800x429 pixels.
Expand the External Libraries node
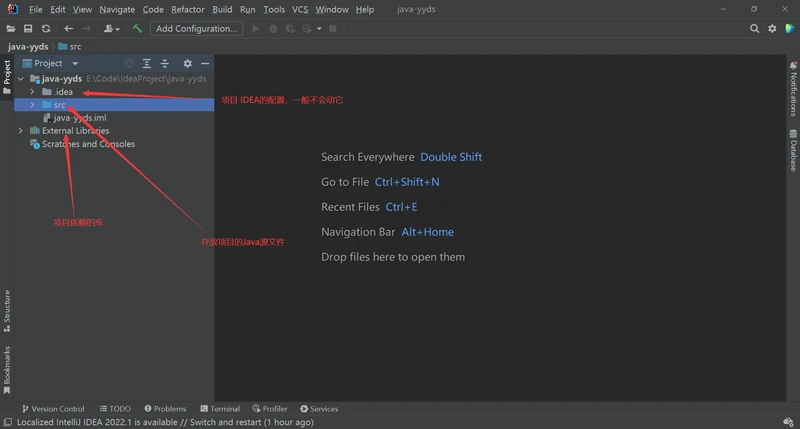pyautogui.click(x=21, y=131)
